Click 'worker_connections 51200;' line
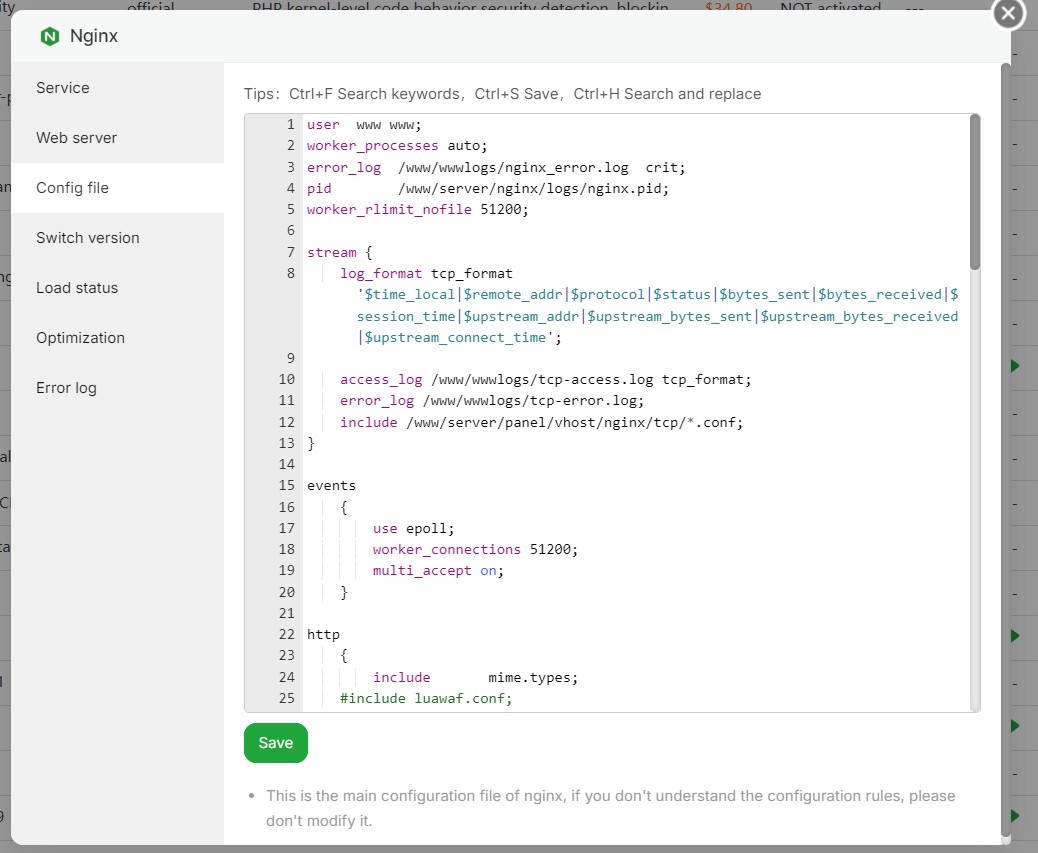The image size is (1038, 853). [x=475, y=549]
